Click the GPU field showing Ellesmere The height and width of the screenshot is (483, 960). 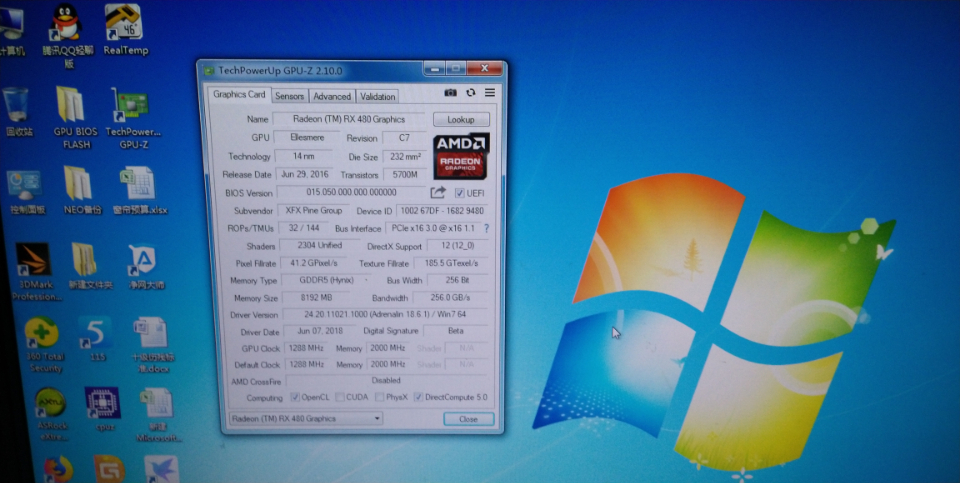click(307, 137)
